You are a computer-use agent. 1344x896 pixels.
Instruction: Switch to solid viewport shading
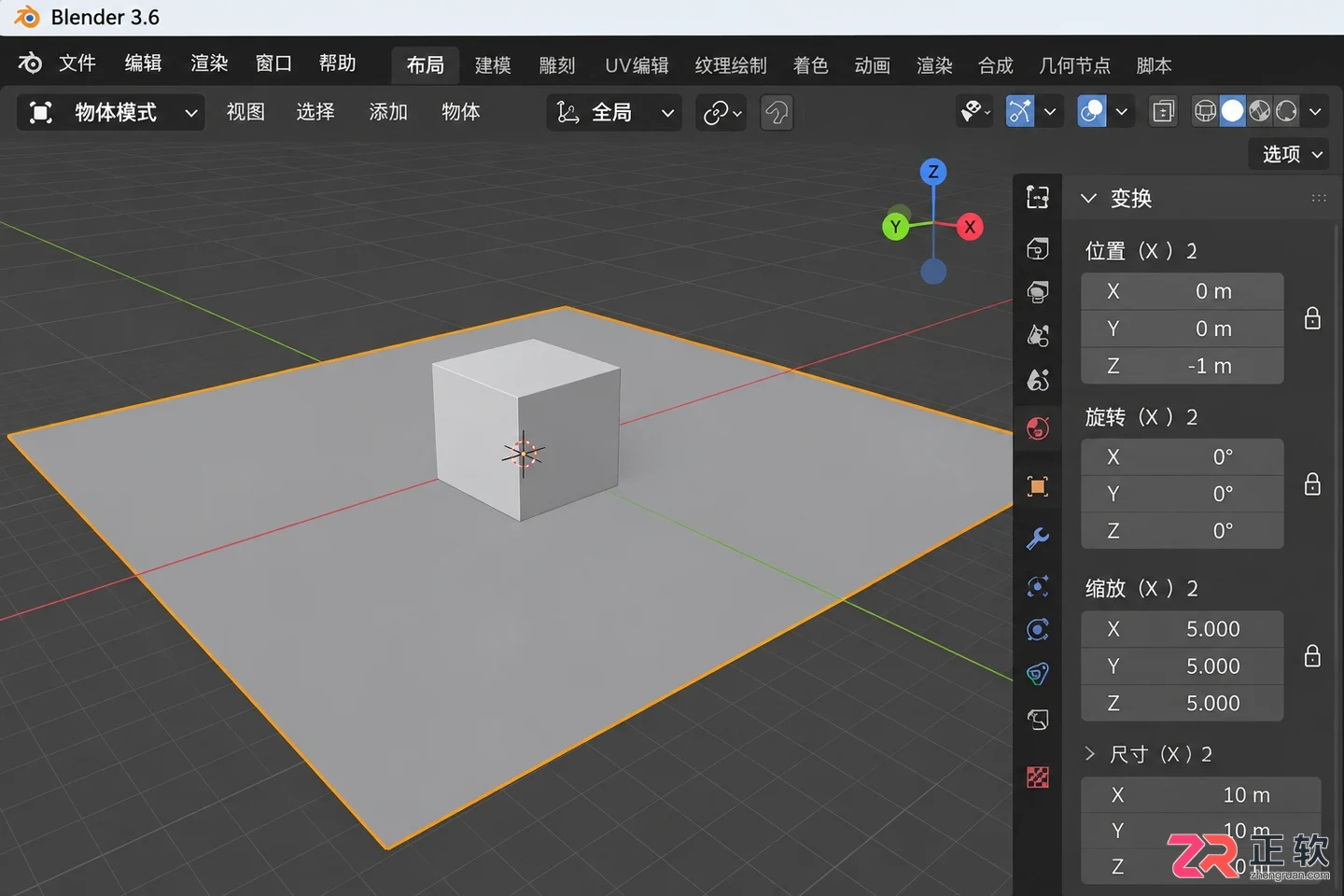click(1233, 112)
